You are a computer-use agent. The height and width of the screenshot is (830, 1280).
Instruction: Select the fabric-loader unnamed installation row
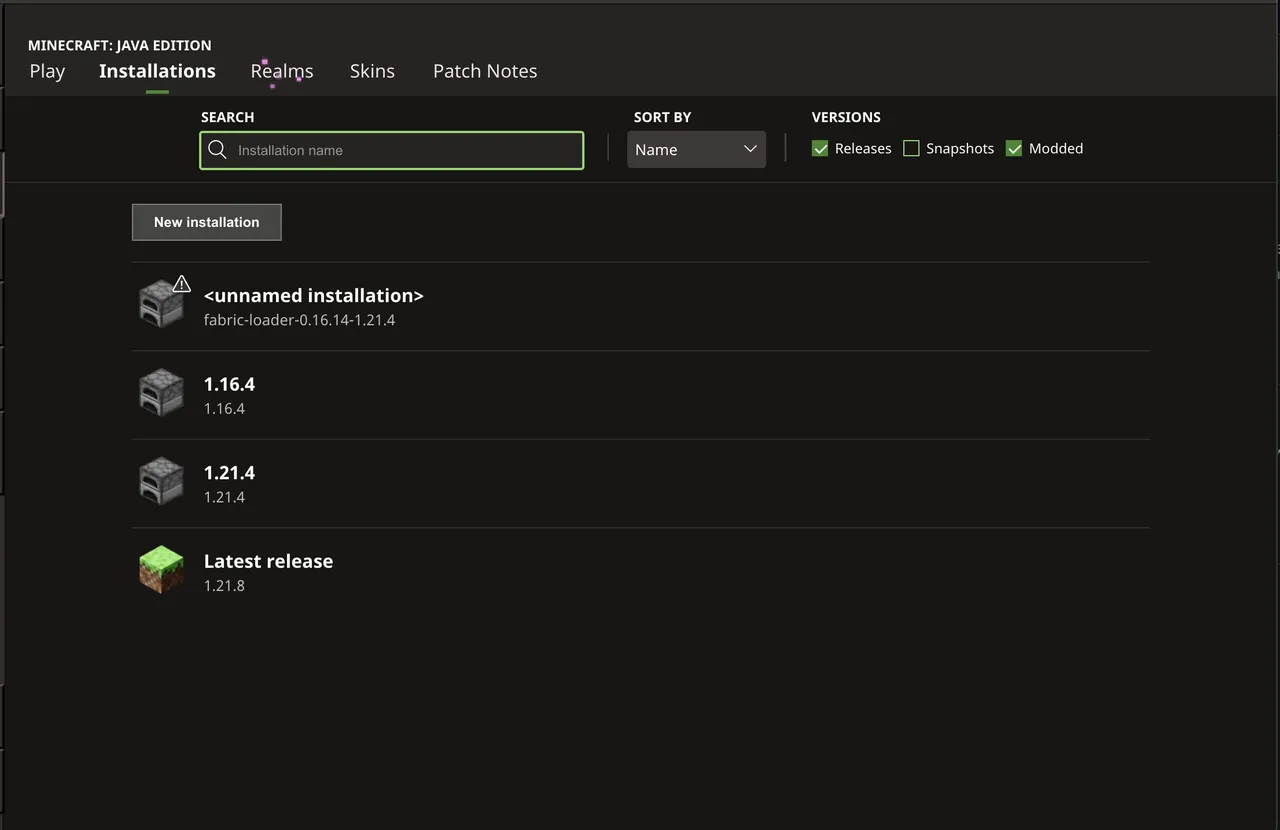pos(641,306)
